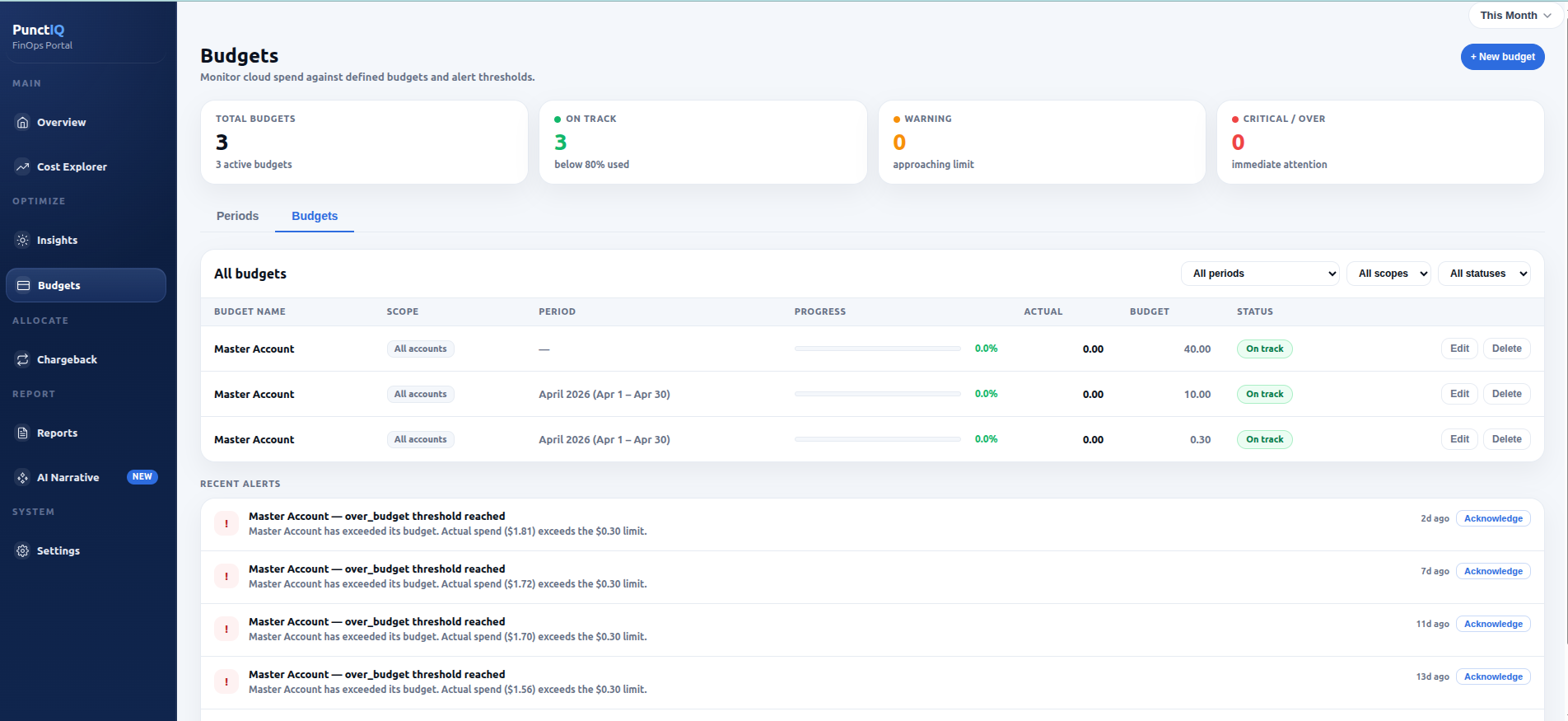
Task: Click the red alert icon for $1.72 alert
Action: tap(226, 576)
